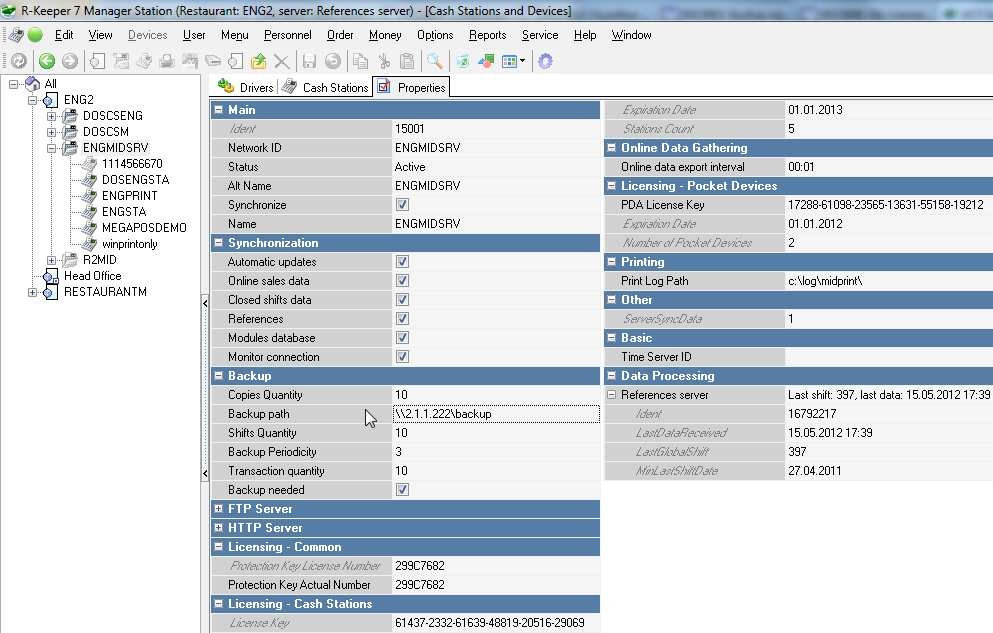Click the cut scissors toolbar icon
This screenshot has width=993, height=633.
click(x=383, y=61)
